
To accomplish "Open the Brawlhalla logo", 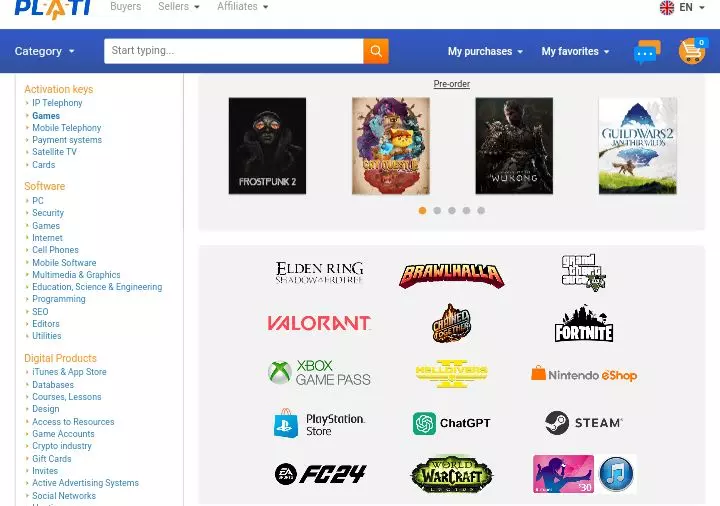I will pos(451,275).
